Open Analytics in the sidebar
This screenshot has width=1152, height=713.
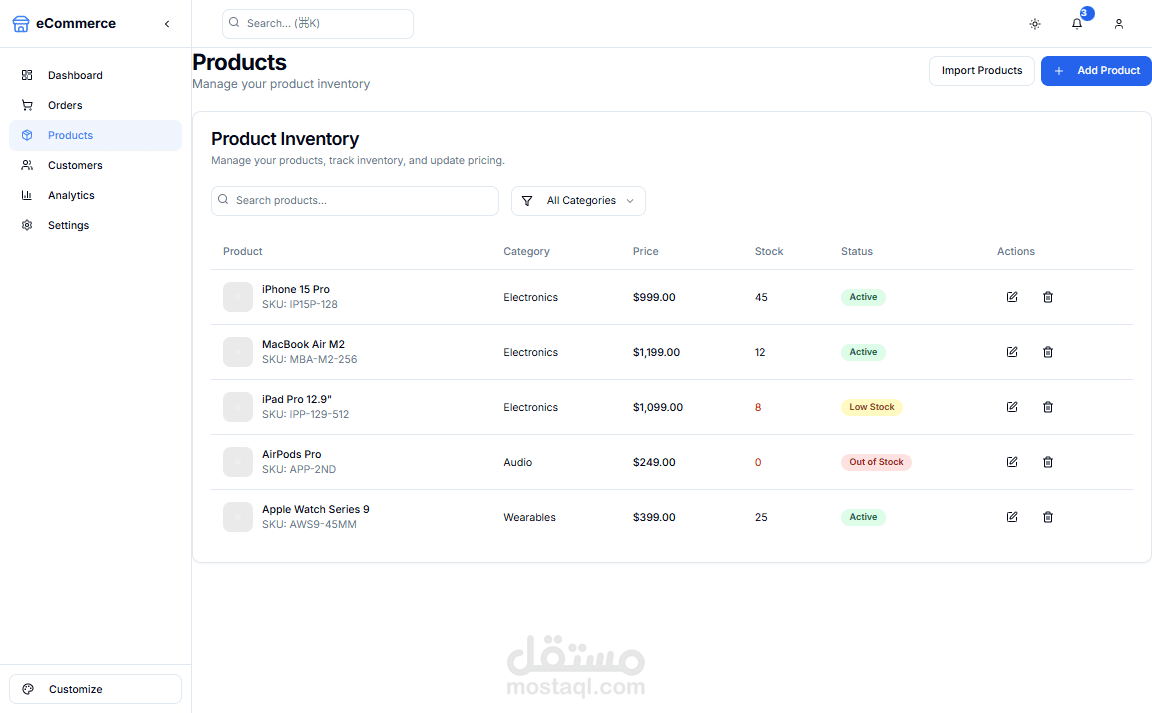coord(96,196)
